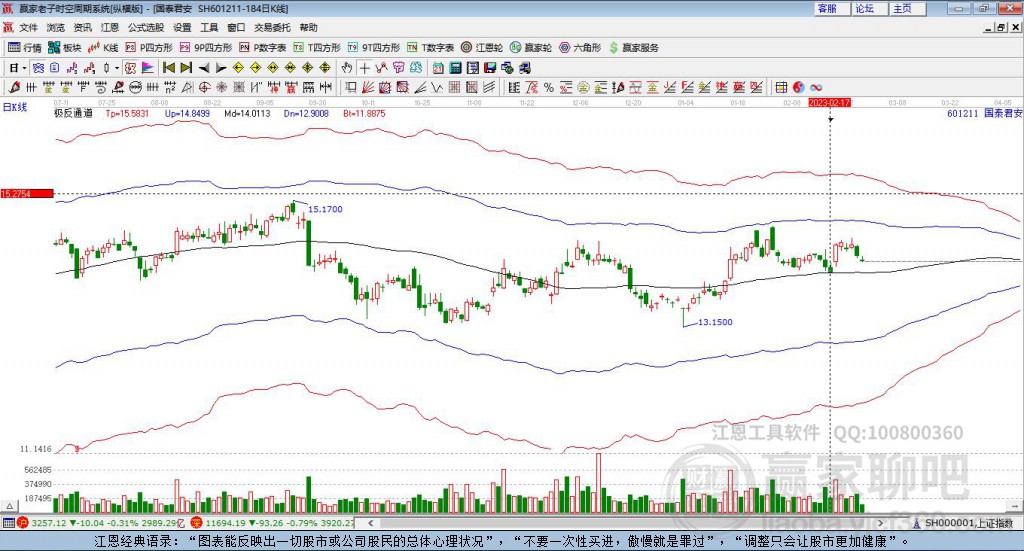Click the red pencil drawing tool icon
1024x551 pixels.
[14, 87]
